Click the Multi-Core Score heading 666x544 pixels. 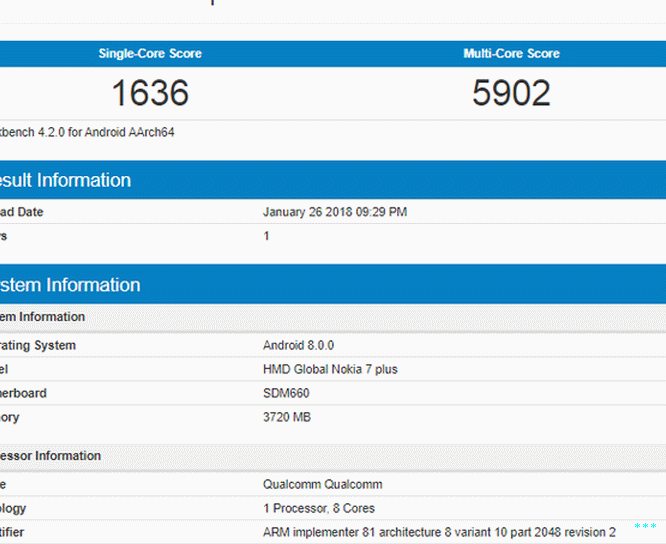click(x=511, y=54)
